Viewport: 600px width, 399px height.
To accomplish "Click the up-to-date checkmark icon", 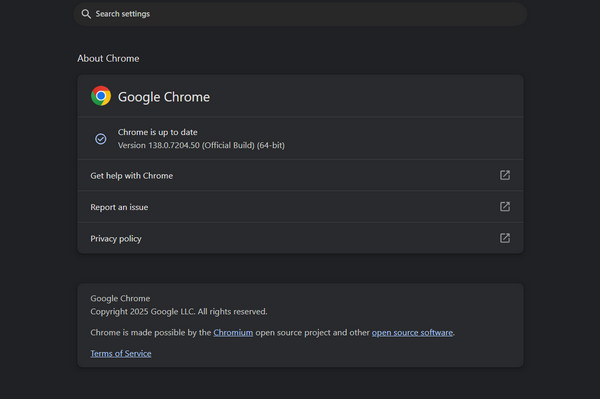I will [x=101, y=138].
